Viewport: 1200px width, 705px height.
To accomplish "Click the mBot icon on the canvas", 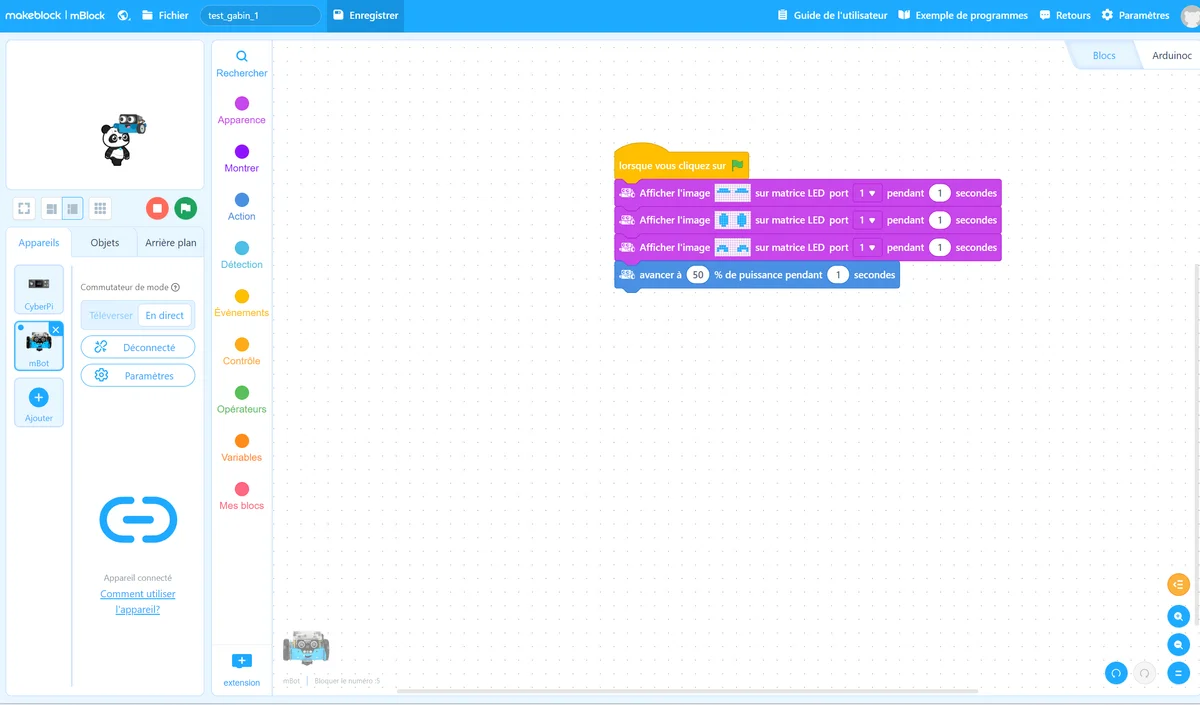I will (306, 648).
